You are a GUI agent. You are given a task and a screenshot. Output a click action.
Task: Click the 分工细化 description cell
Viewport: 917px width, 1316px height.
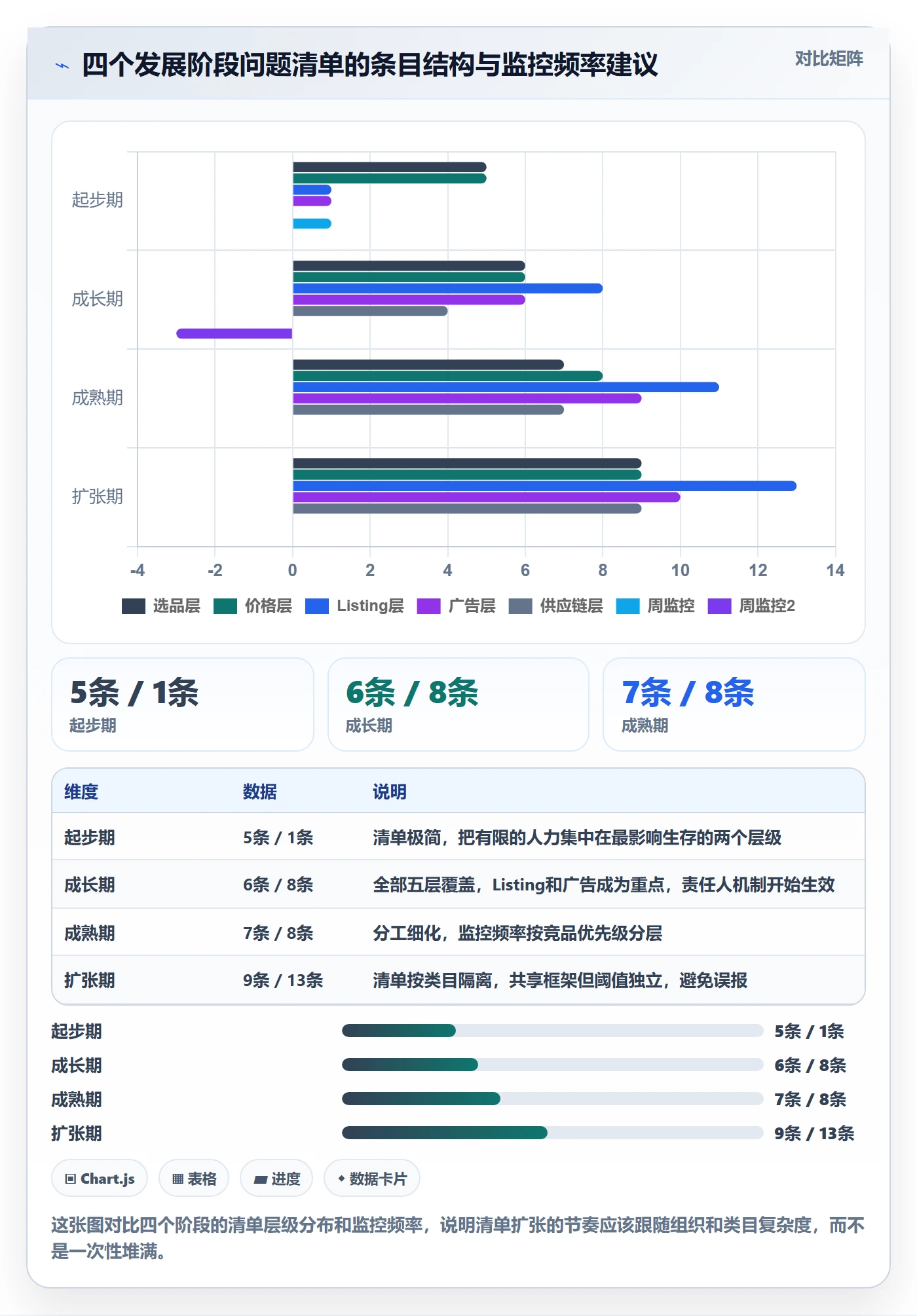point(517,933)
